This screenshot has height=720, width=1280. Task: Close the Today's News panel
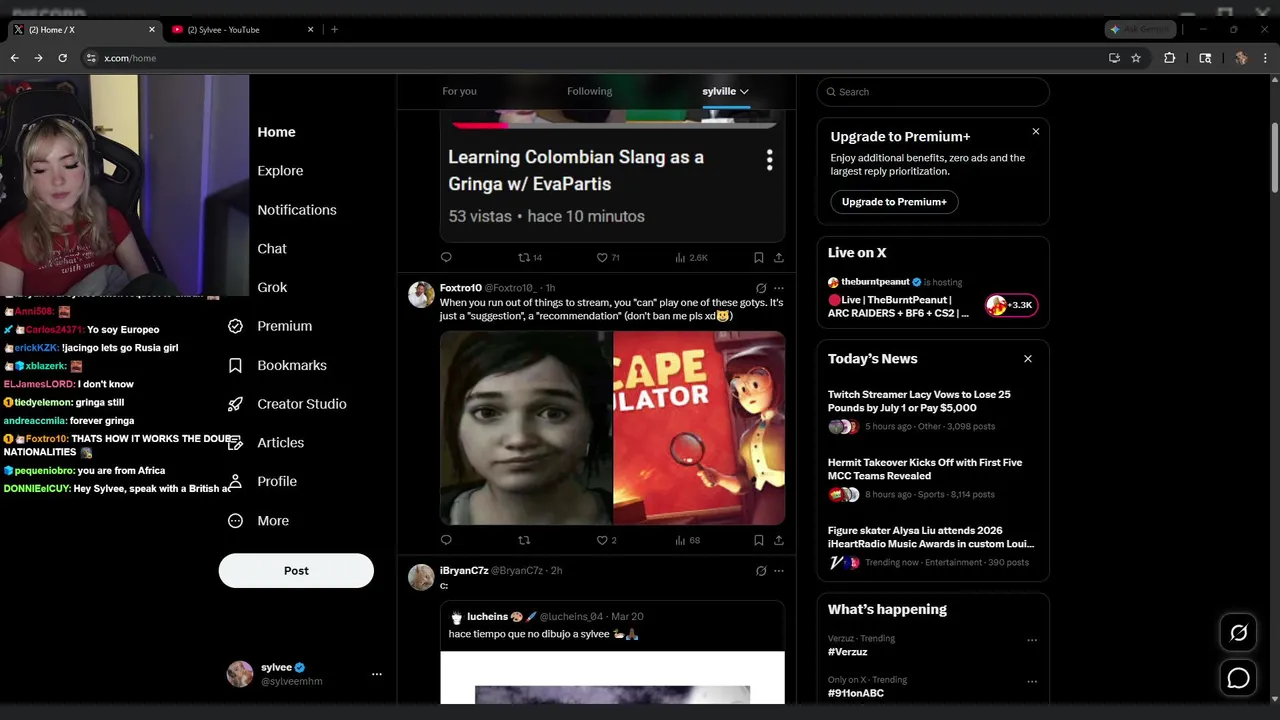tap(1028, 358)
